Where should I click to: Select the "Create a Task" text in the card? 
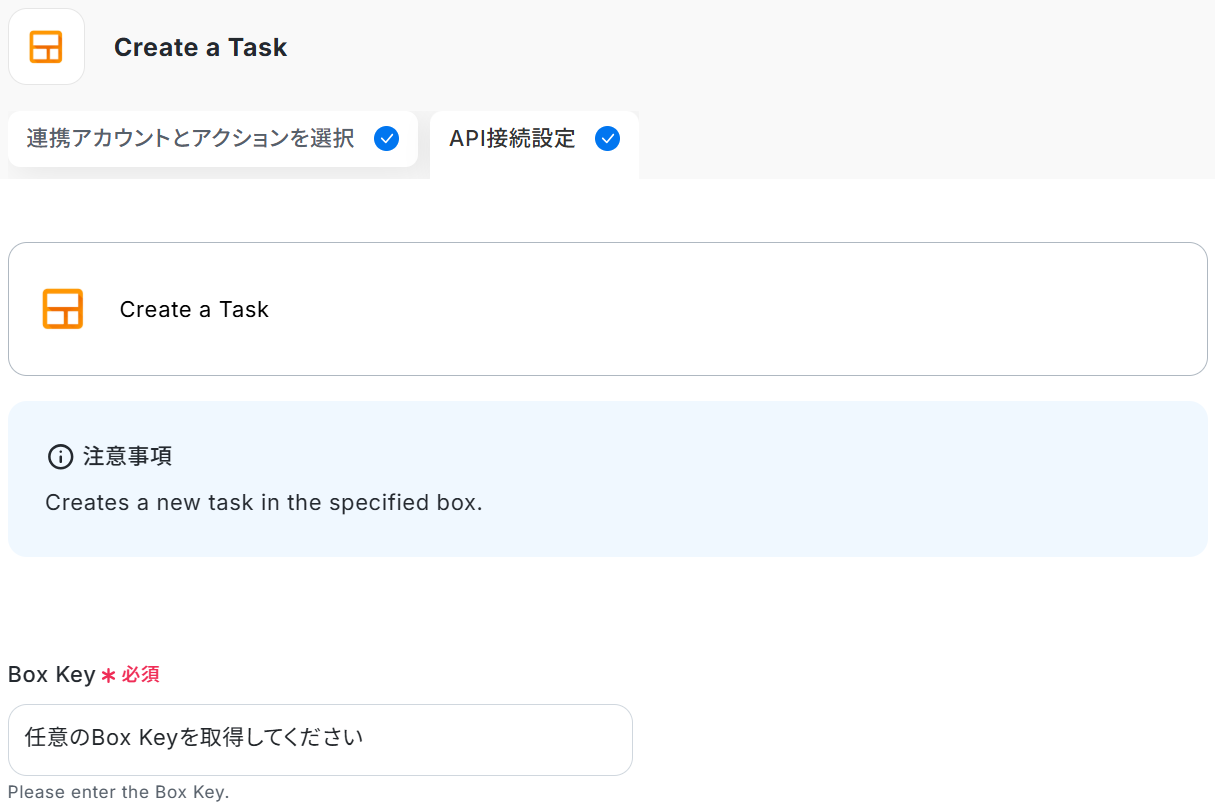click(194, 310)
